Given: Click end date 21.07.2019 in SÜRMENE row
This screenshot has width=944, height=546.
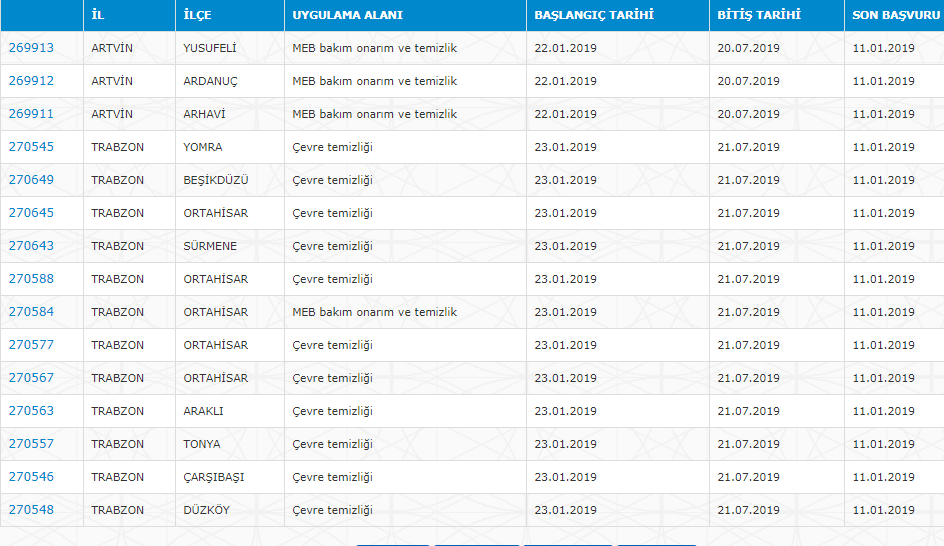Looking at the screenshot, I should point(748,246).
